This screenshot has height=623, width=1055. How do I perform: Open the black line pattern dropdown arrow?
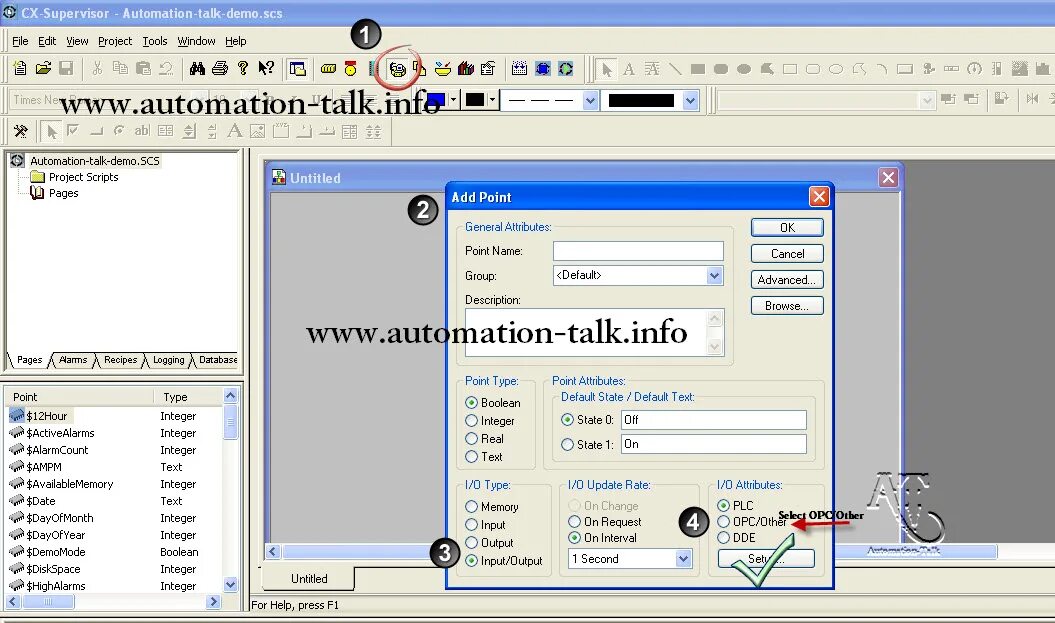690,100
